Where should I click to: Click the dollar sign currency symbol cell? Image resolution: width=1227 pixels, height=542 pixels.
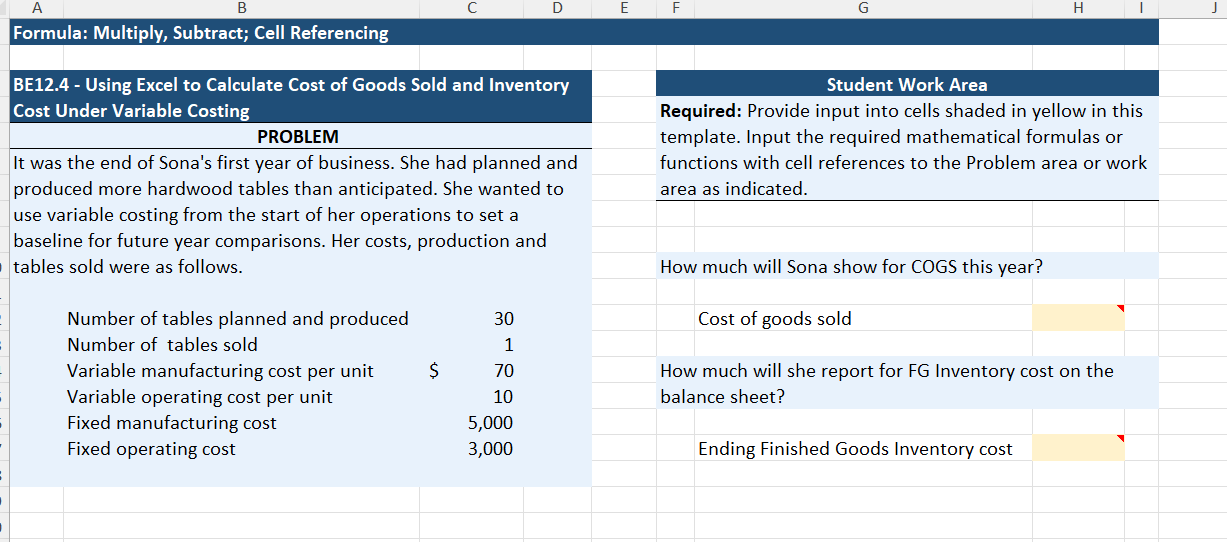point(434,370)
